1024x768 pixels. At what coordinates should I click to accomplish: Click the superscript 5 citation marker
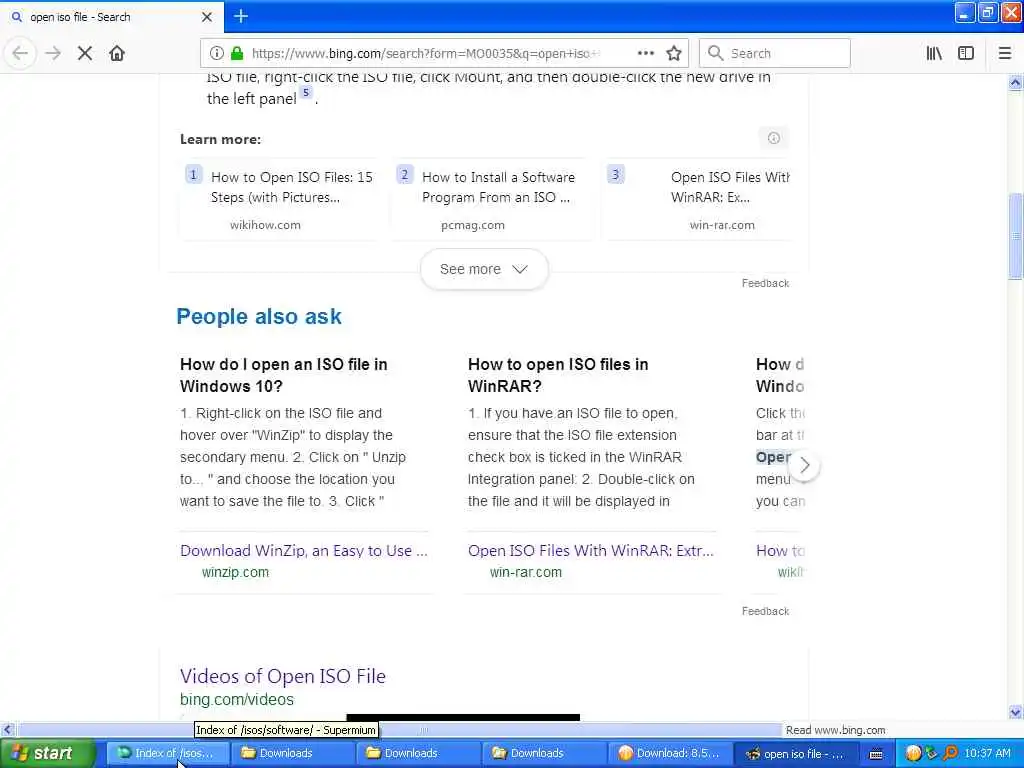pyautogui.click(x=306, y=93)
